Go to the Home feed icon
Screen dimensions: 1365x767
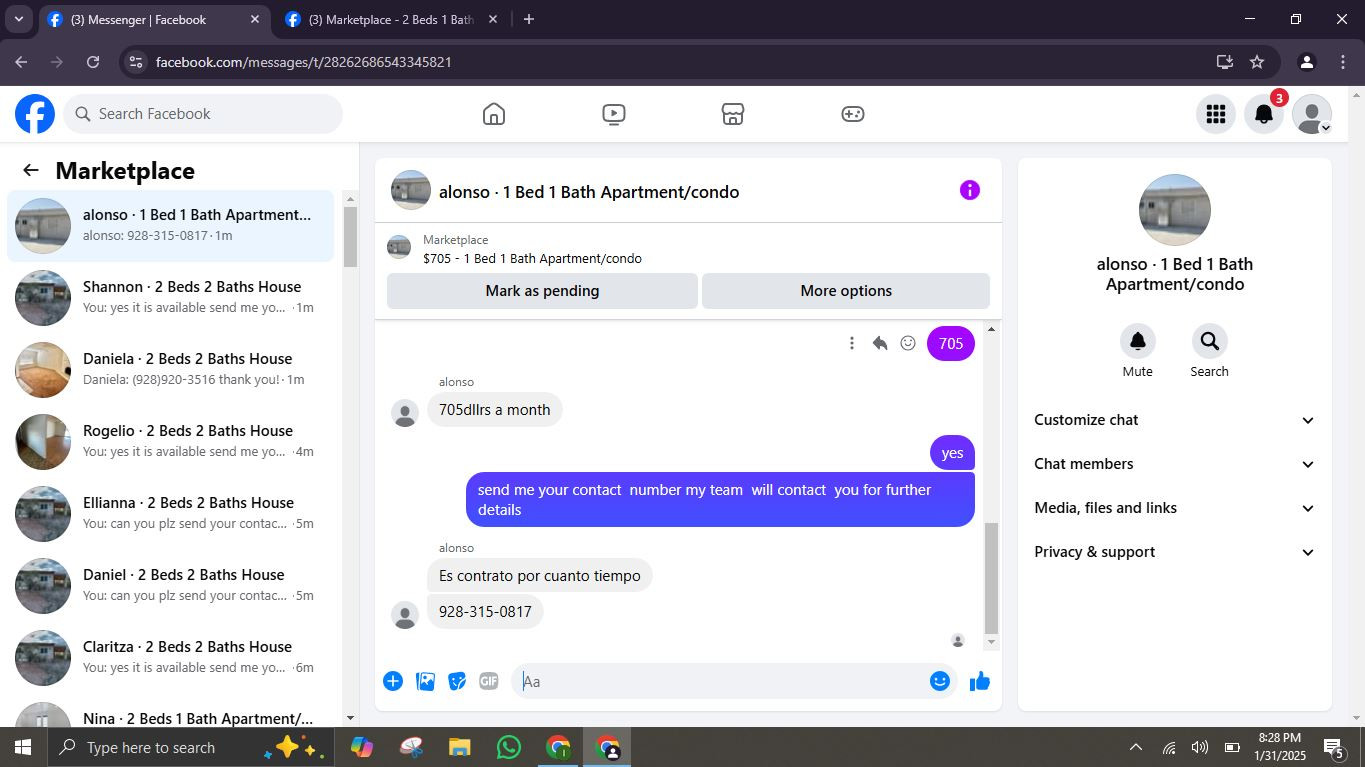[494, 114]
